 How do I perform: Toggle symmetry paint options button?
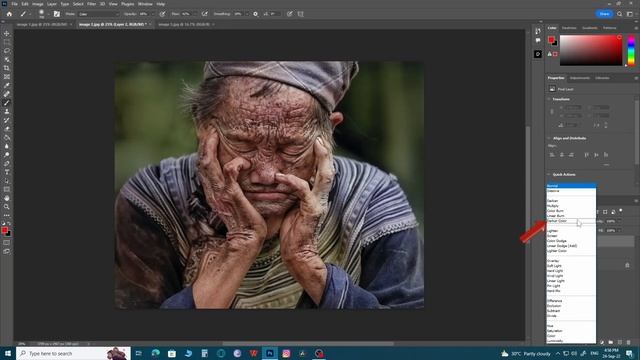301,14
